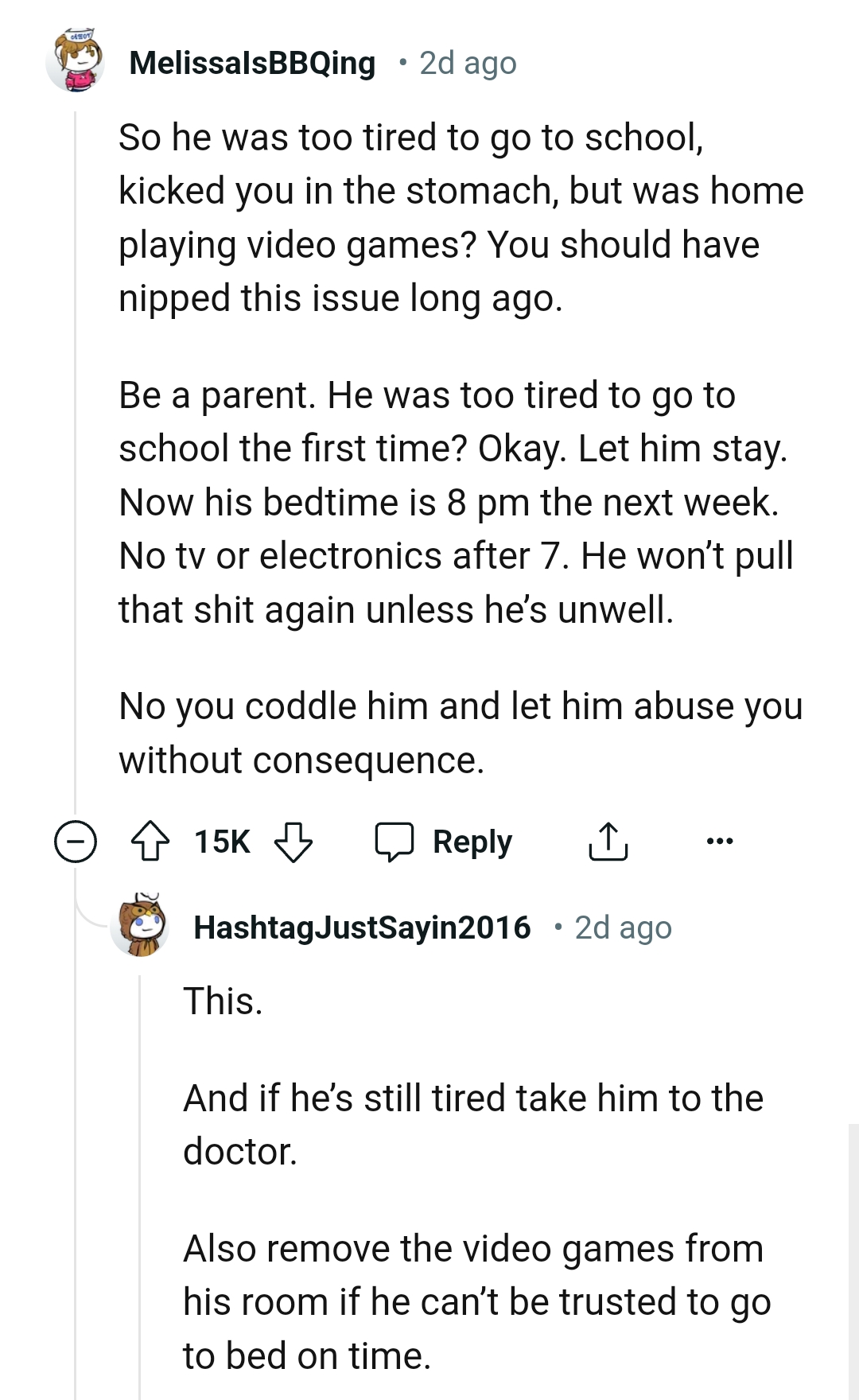Collapse the thread with the minus circle
This screenshot has height=1400, width=859.
tap(76, 842)
